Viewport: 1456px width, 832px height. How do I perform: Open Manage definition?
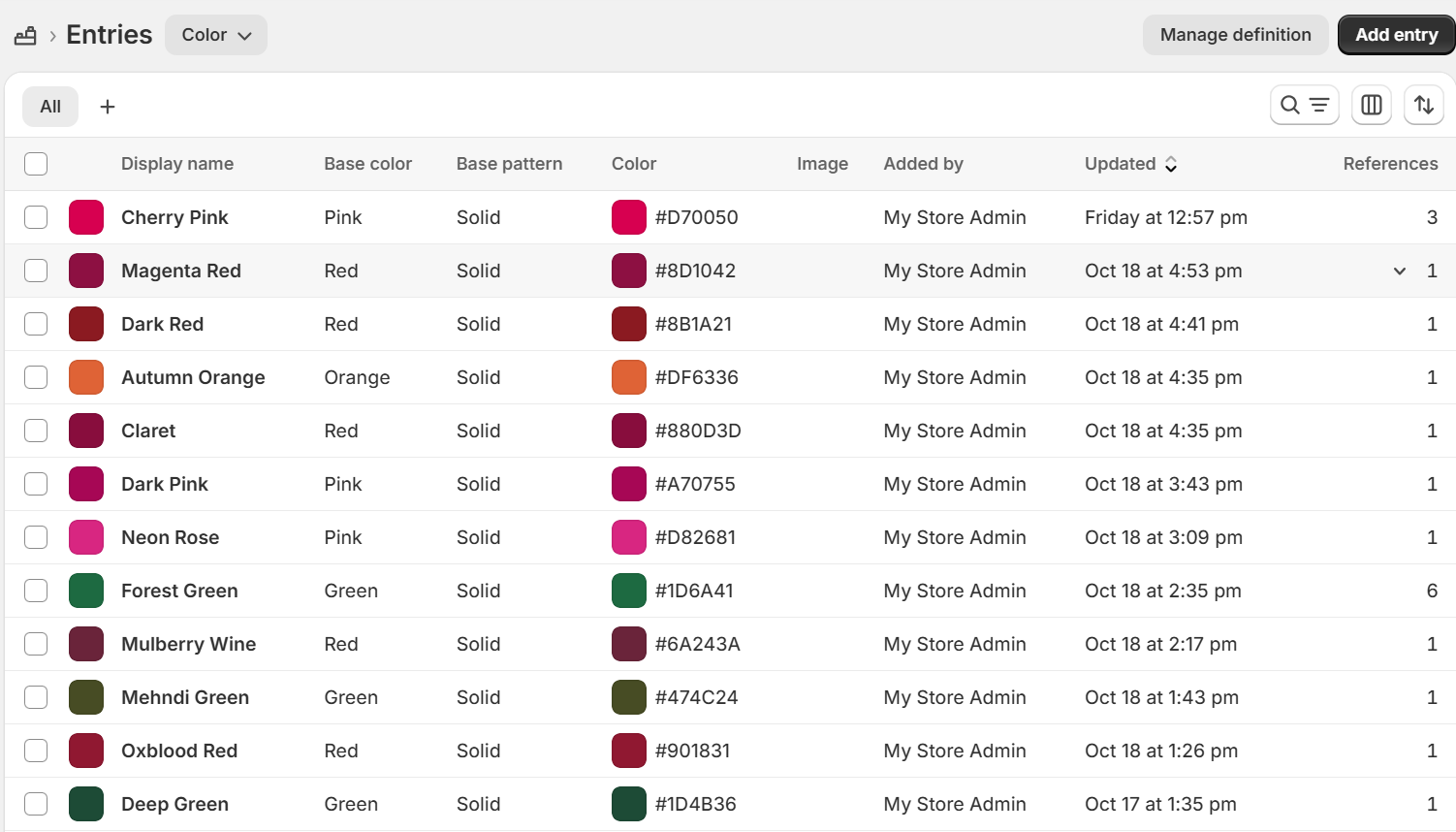pyautogui.click(x=1235, y=34)
